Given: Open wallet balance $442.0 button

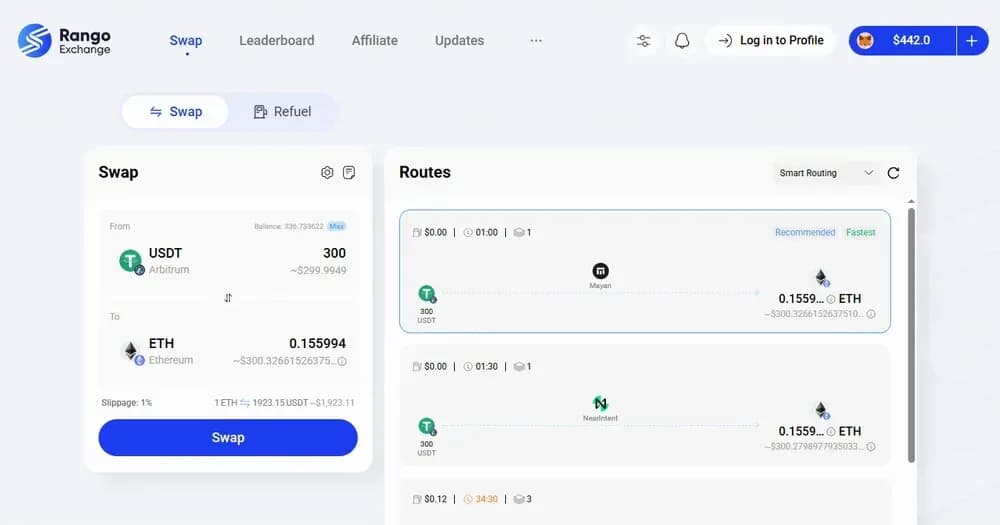Looking at the screenshot, I should pyautogui.click(x=902, y=40).
